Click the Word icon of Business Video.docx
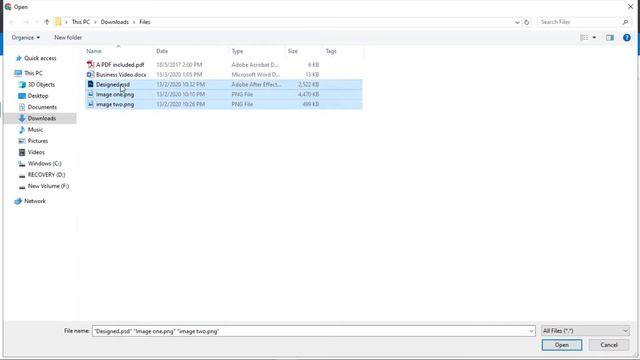 [90, 75]
